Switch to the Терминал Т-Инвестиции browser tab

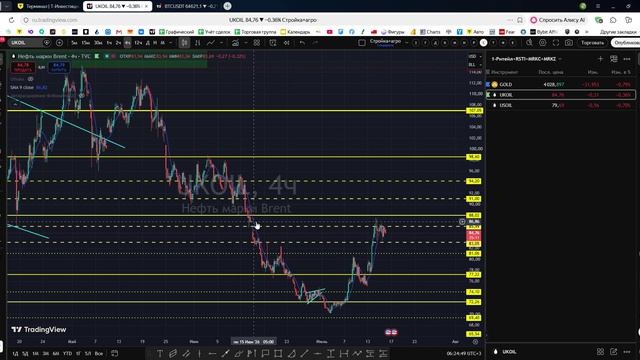tap(48, 6)
